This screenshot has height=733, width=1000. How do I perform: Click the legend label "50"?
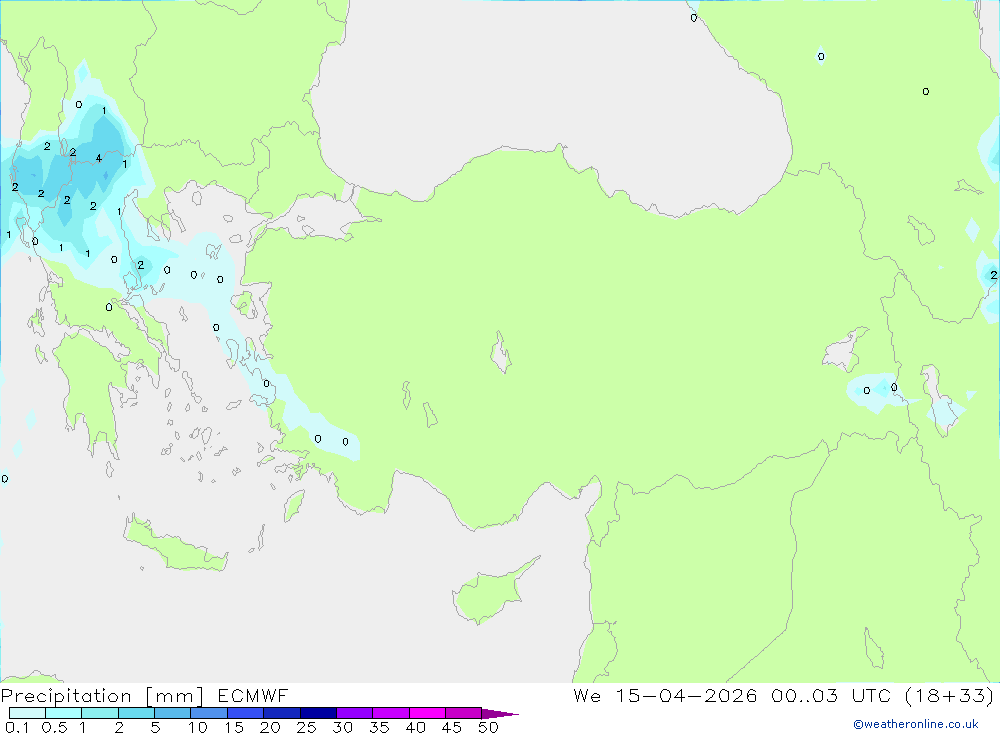pos(488,727)
